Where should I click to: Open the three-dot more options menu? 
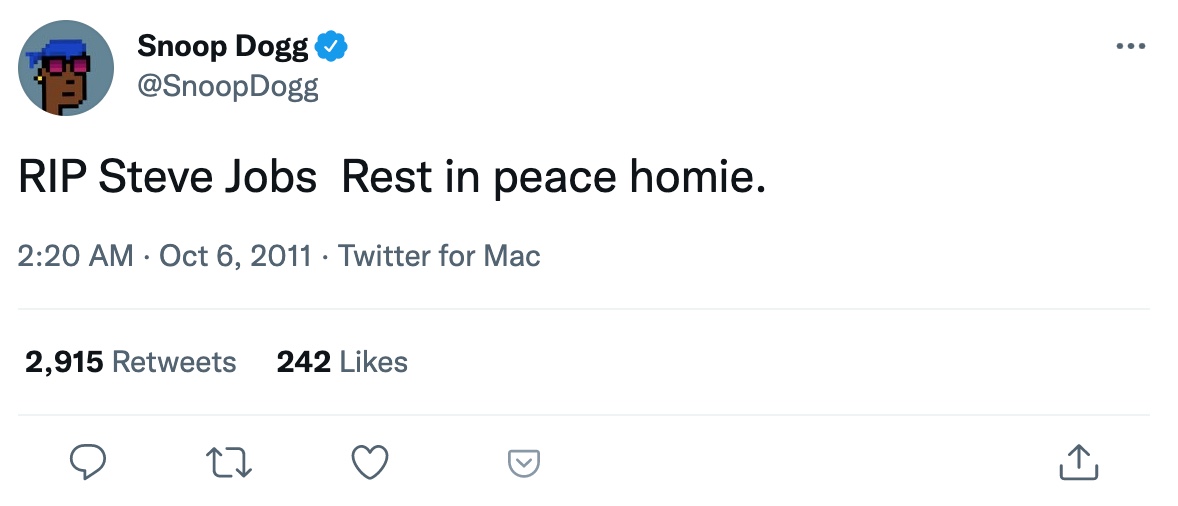(x=1129, y=46)
